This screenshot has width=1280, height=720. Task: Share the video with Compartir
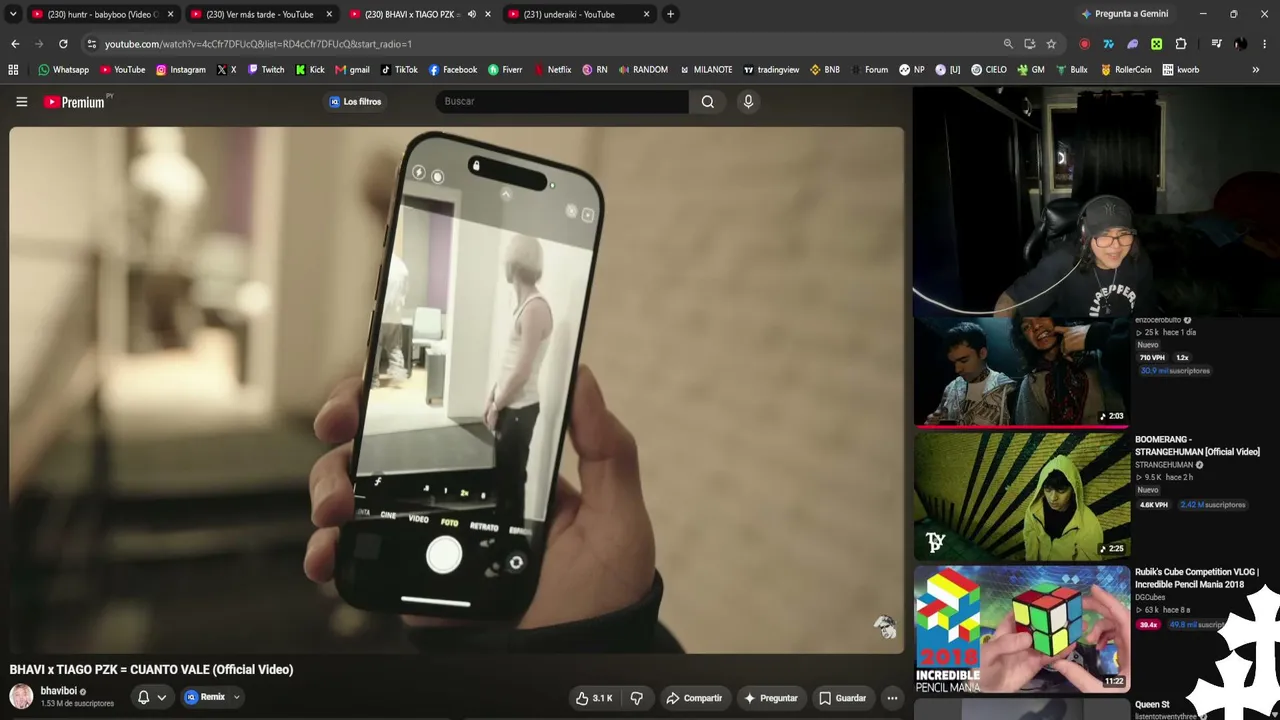(694, 698)
